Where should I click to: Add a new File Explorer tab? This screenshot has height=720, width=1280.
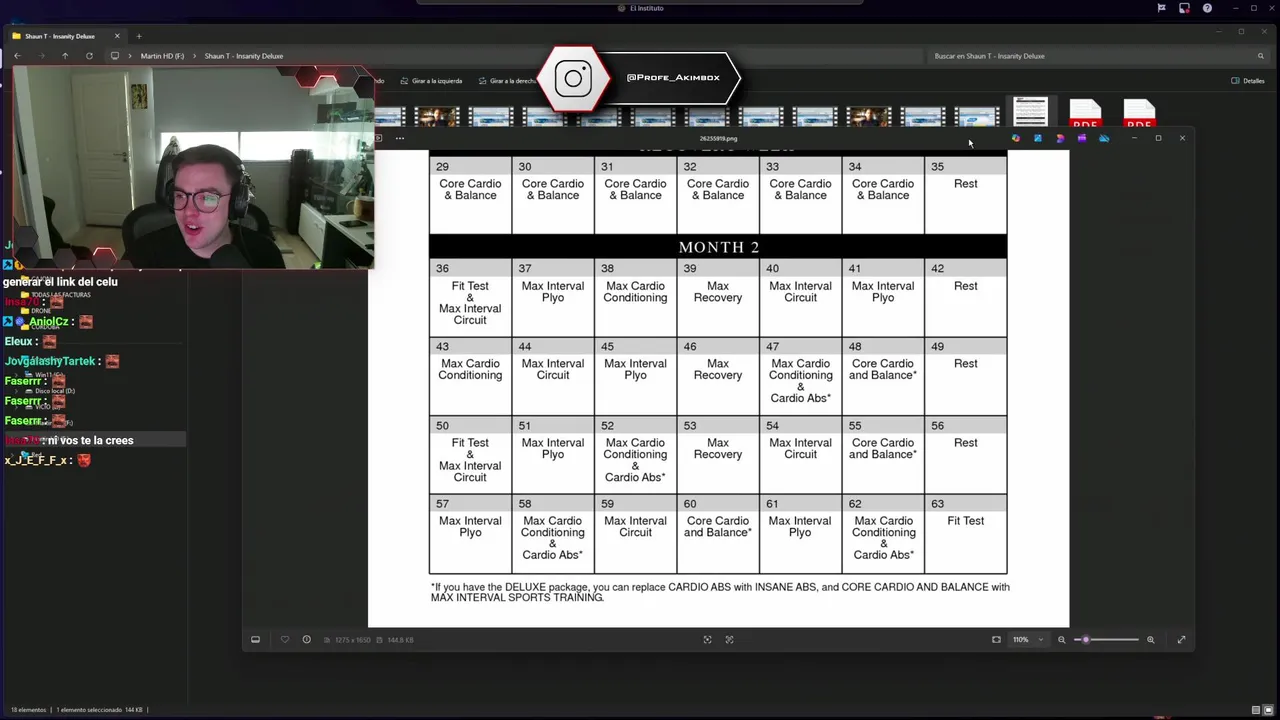[139, 36]
